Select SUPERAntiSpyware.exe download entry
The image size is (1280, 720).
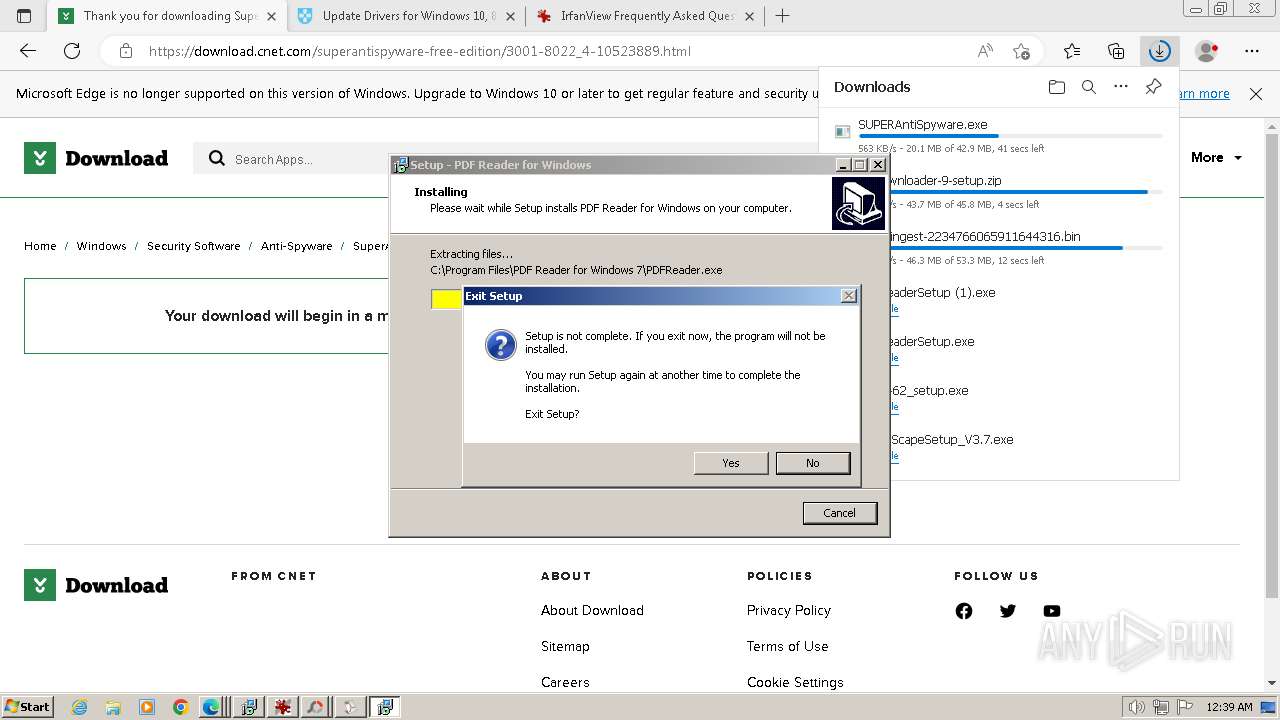pyautogui.click(x=998, y=136)
